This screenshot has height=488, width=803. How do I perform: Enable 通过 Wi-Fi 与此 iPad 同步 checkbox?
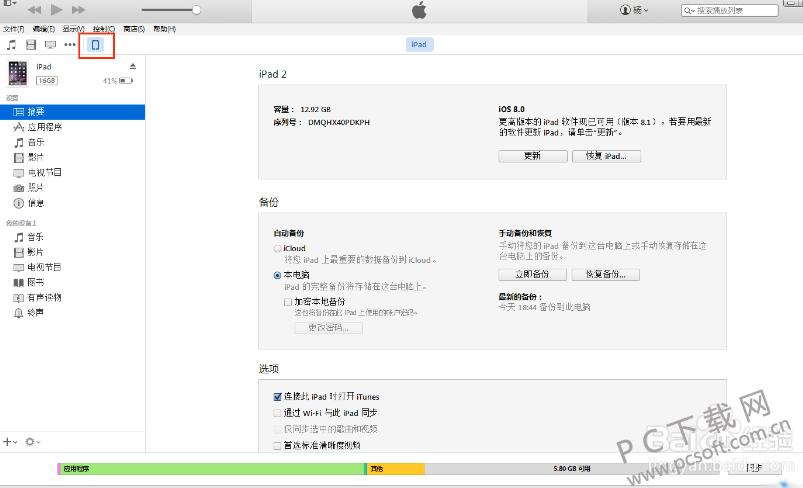(278, 413)
